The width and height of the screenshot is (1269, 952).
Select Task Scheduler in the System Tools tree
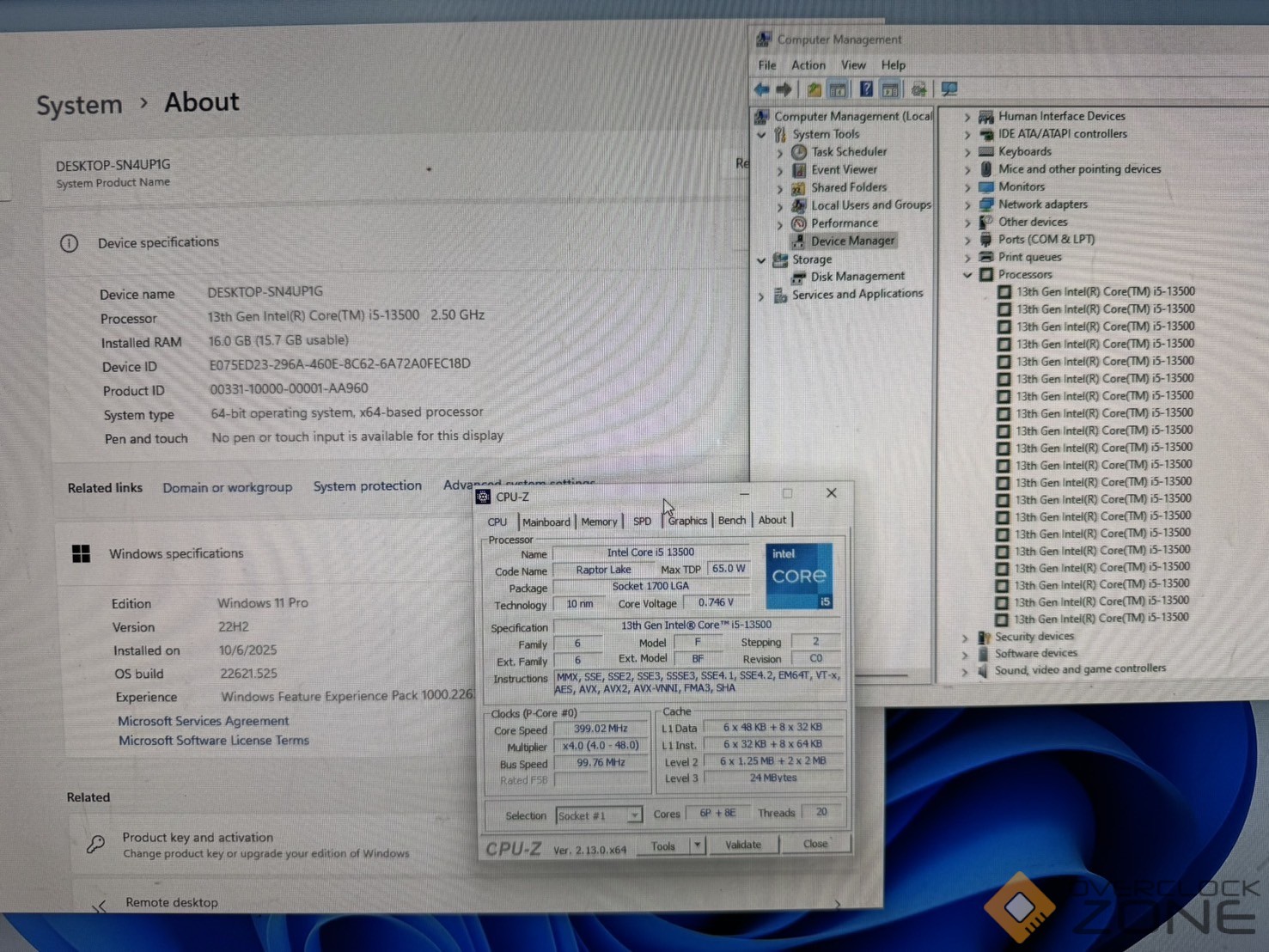tap(848, 152)
